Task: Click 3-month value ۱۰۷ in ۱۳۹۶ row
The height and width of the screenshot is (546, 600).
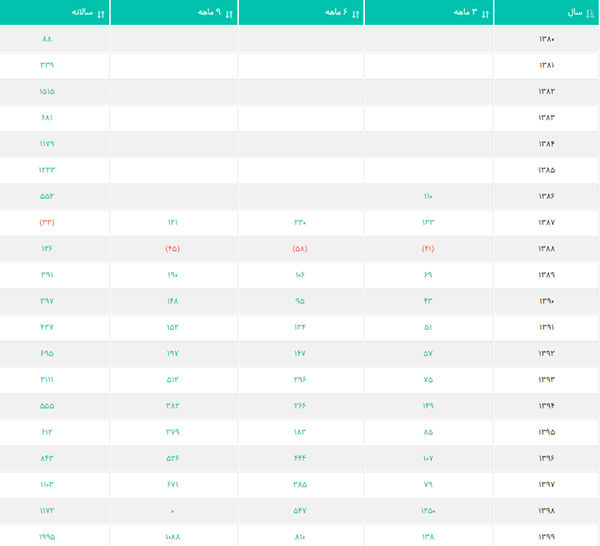Action: click(428, 458)
